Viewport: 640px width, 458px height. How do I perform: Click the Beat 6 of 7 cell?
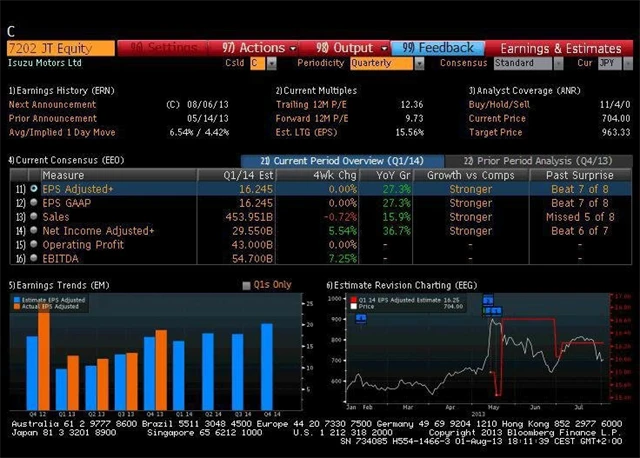pos(580,231)
